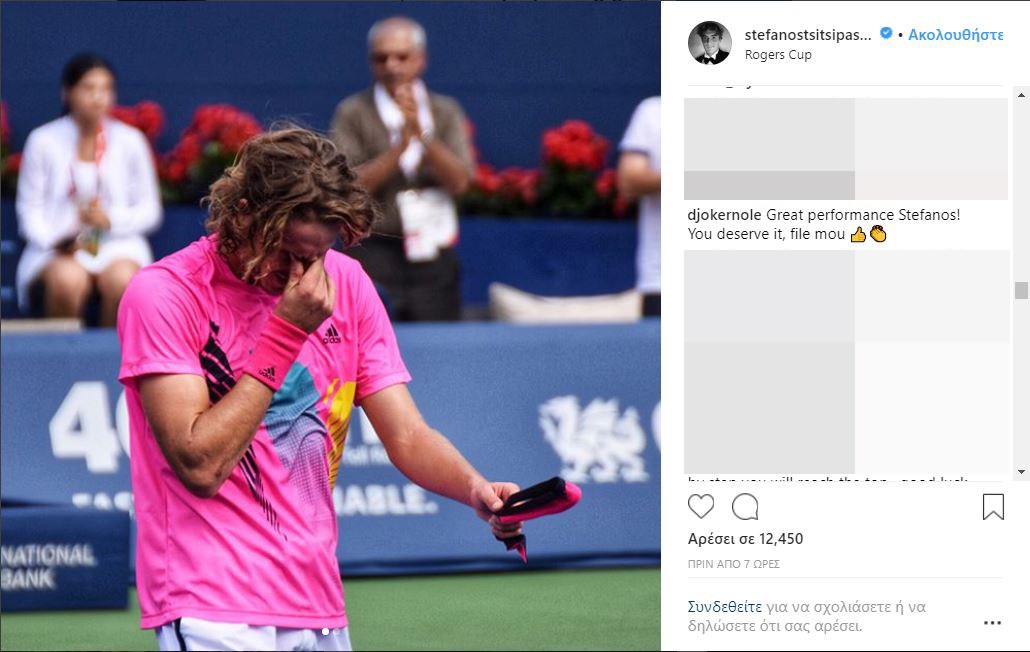Select the first carousel dot indicator
Screen dimensions: 1030x652
[x=325, y=632]
